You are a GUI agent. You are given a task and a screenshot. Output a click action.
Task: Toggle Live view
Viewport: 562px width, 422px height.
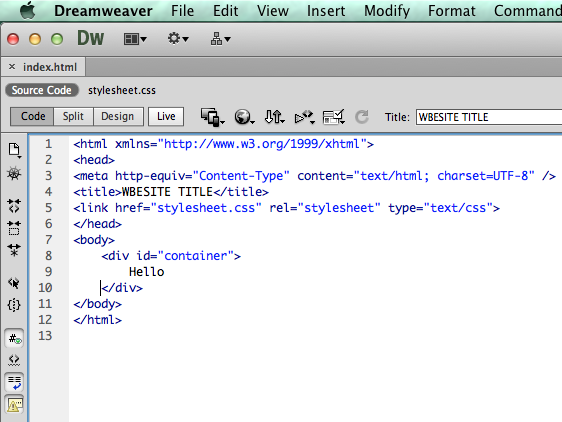pyautogui.click(x=166, y=116)
